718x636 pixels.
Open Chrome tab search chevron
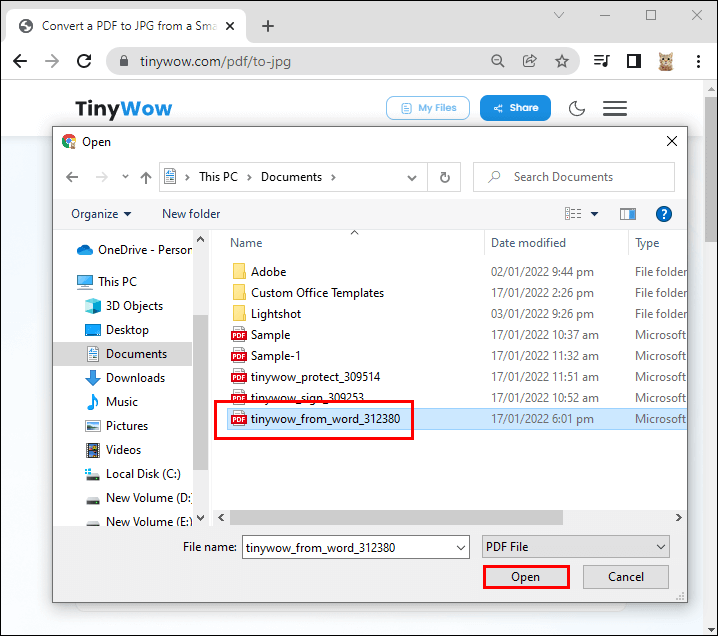[559, 15]
